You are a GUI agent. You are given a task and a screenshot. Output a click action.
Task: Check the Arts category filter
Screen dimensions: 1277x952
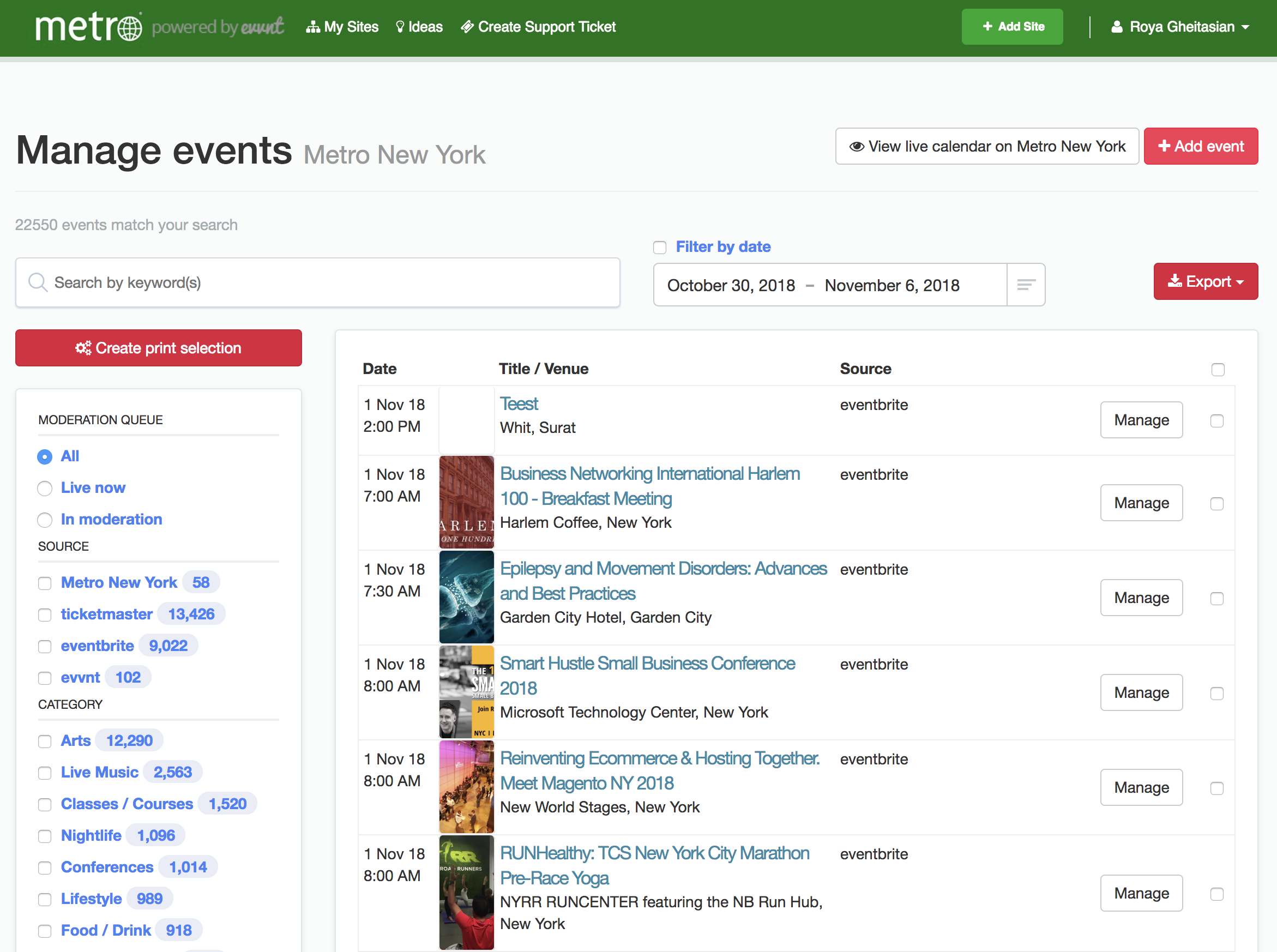tap(44, 741)
